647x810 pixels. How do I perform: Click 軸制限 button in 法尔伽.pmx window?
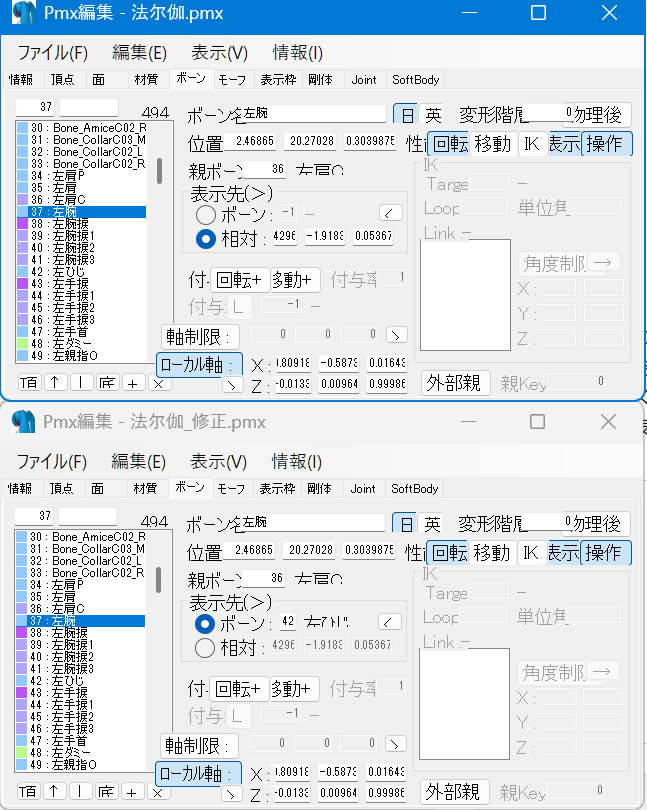pos(200,337)
